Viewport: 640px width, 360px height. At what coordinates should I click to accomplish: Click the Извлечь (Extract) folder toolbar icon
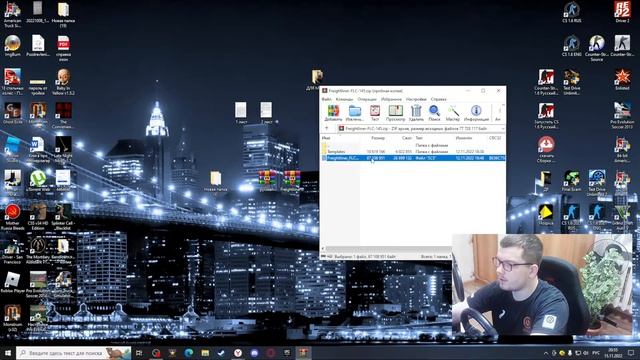(x=354, y=113)
